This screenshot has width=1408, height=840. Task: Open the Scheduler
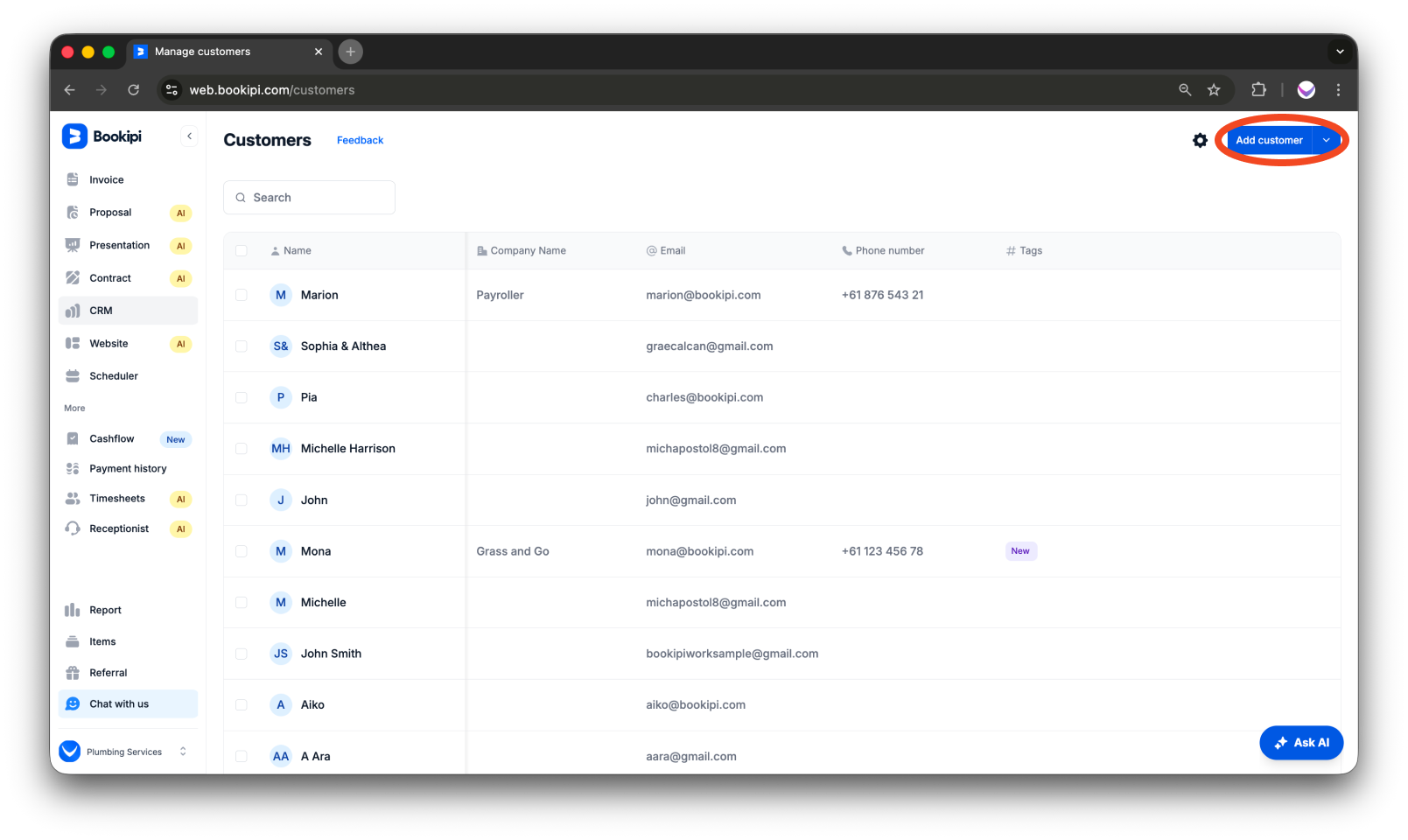point(114,375)
